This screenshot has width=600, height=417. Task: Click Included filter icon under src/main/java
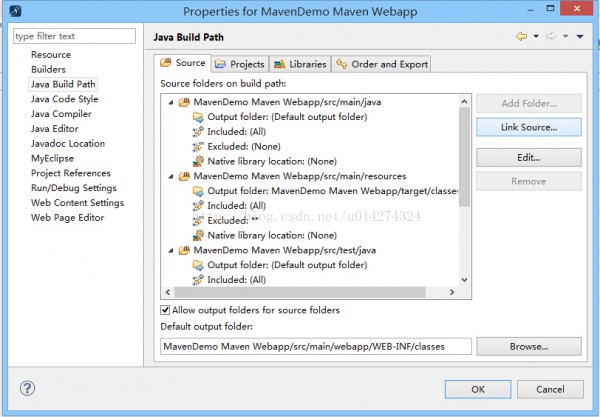point(198,132)
